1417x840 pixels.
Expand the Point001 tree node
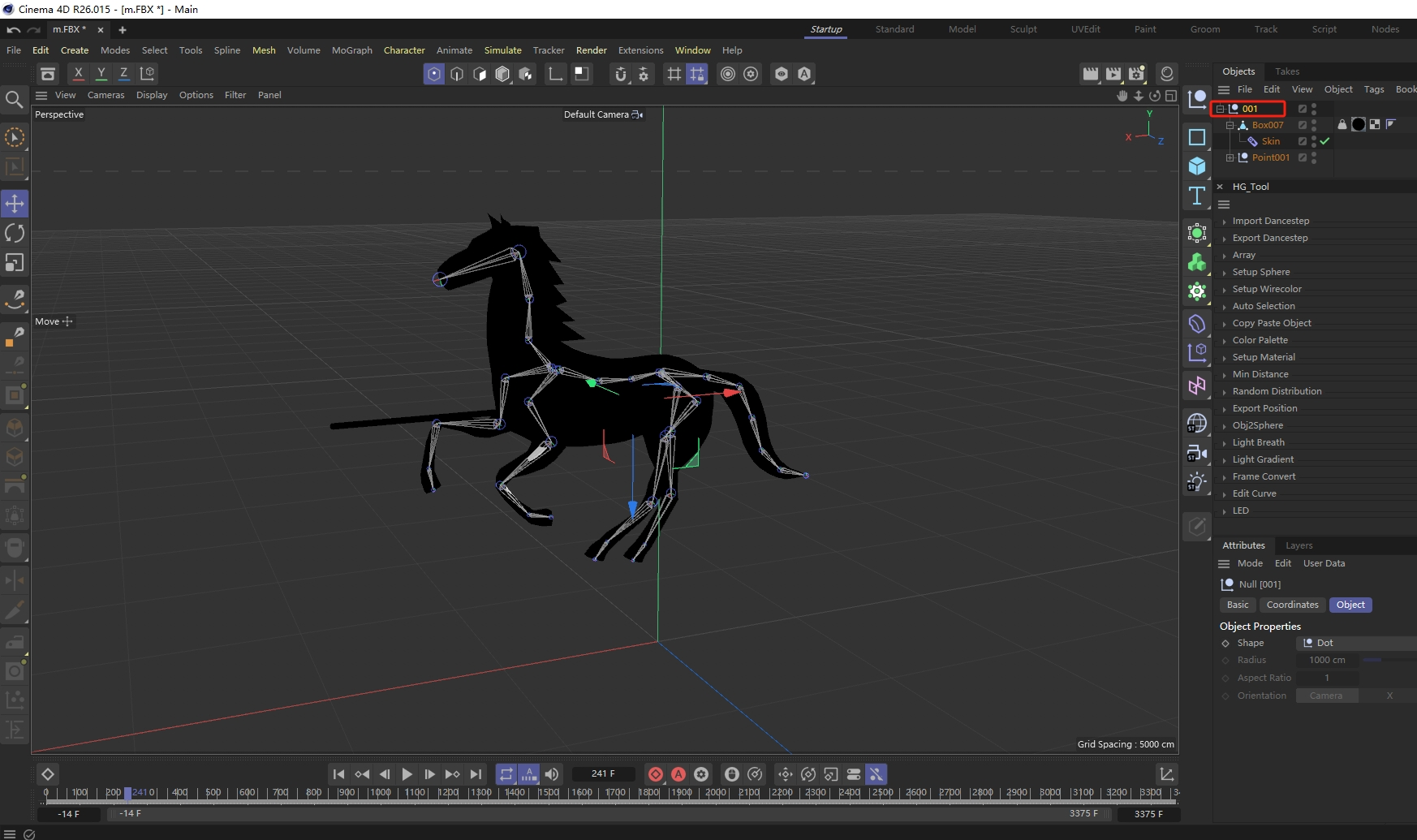click(1230, 157)
